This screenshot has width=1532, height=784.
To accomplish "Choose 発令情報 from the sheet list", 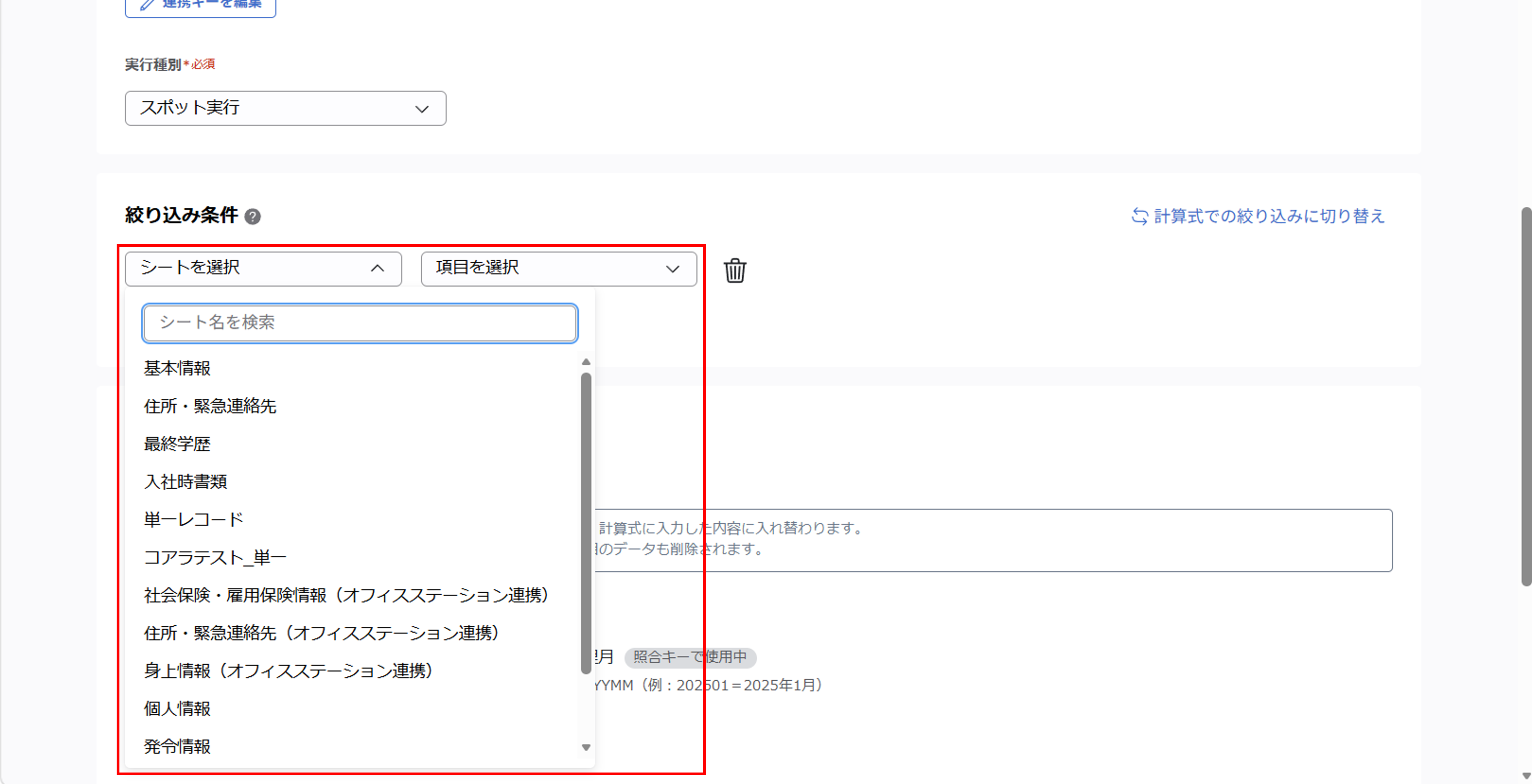I will point(177,747).
